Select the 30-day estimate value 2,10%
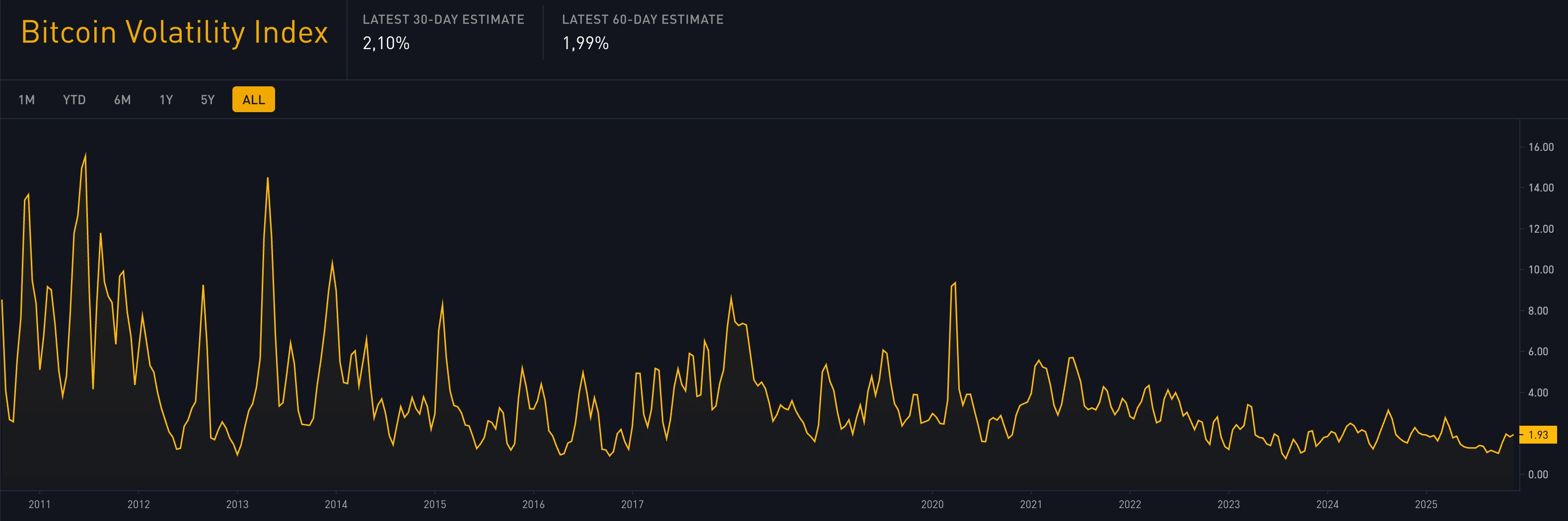This screenshot has height=521, width=1568. [x=385, y=43]
